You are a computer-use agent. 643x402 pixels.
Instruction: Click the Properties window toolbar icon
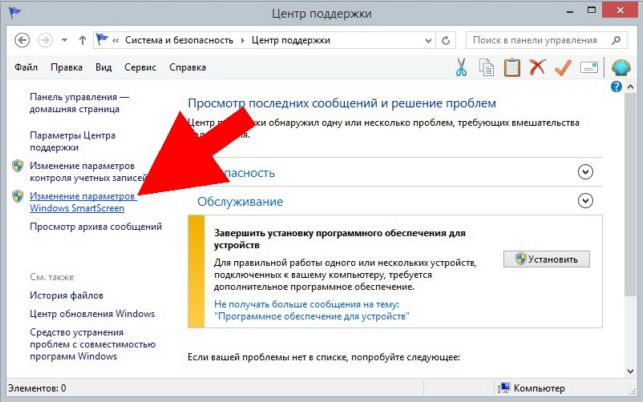point(589,67)
